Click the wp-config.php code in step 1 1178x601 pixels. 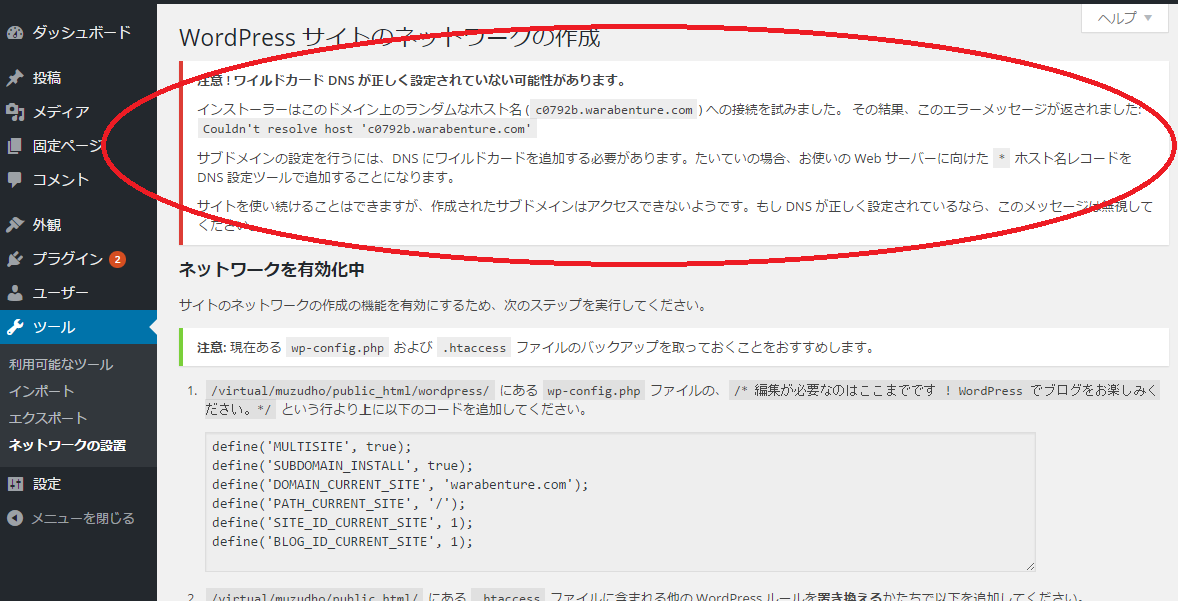coord(594,391)
